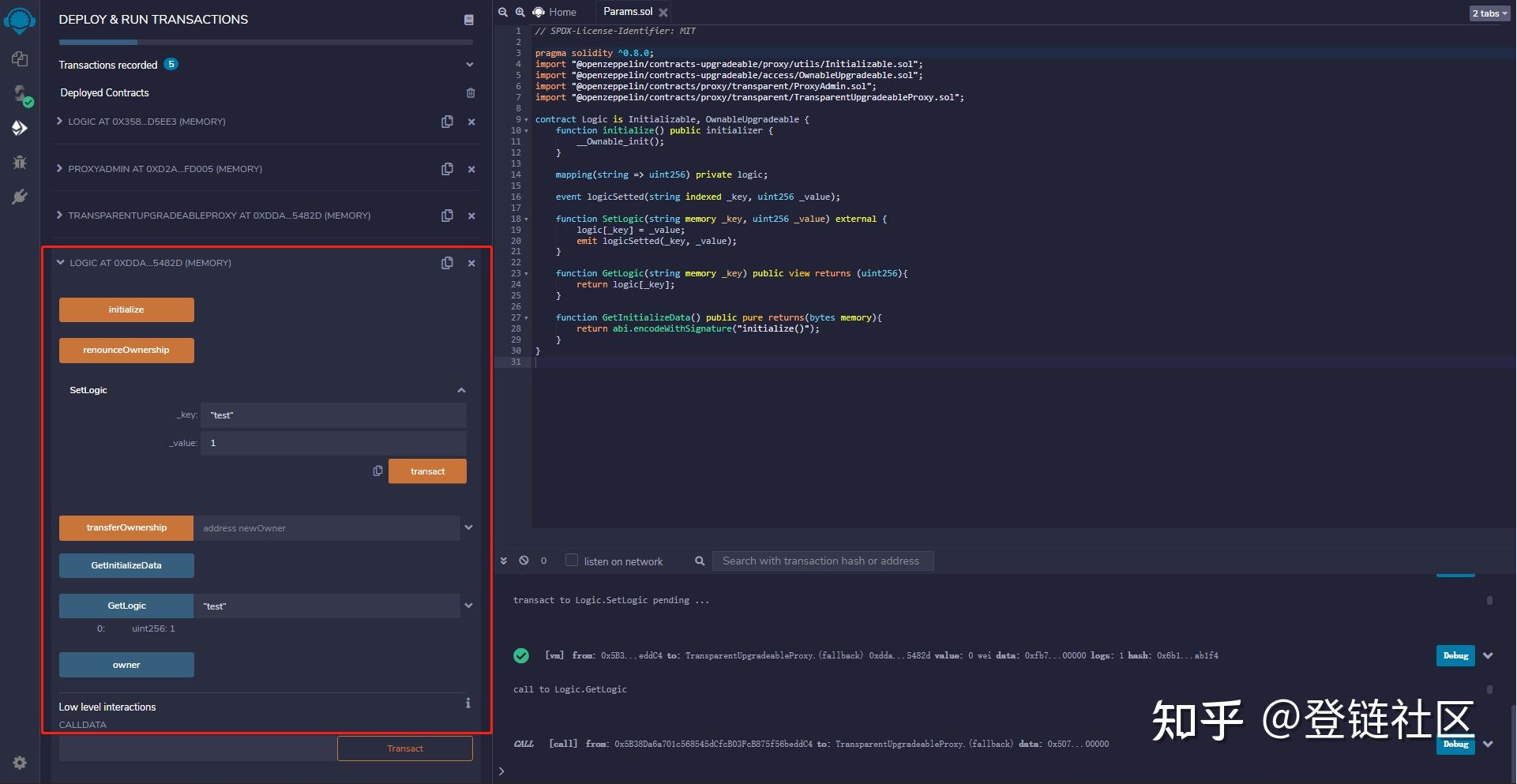Click the SetLogic _key input field

[333, 415]
